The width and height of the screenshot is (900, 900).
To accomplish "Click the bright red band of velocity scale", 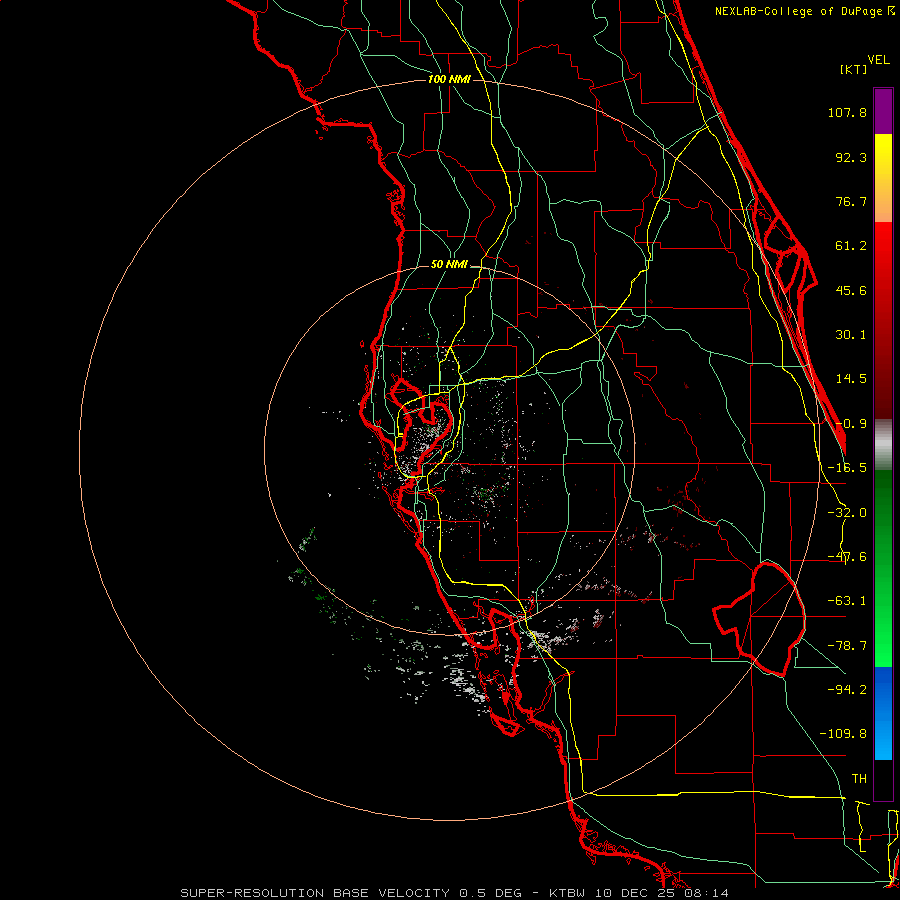I will click(883, 247).
